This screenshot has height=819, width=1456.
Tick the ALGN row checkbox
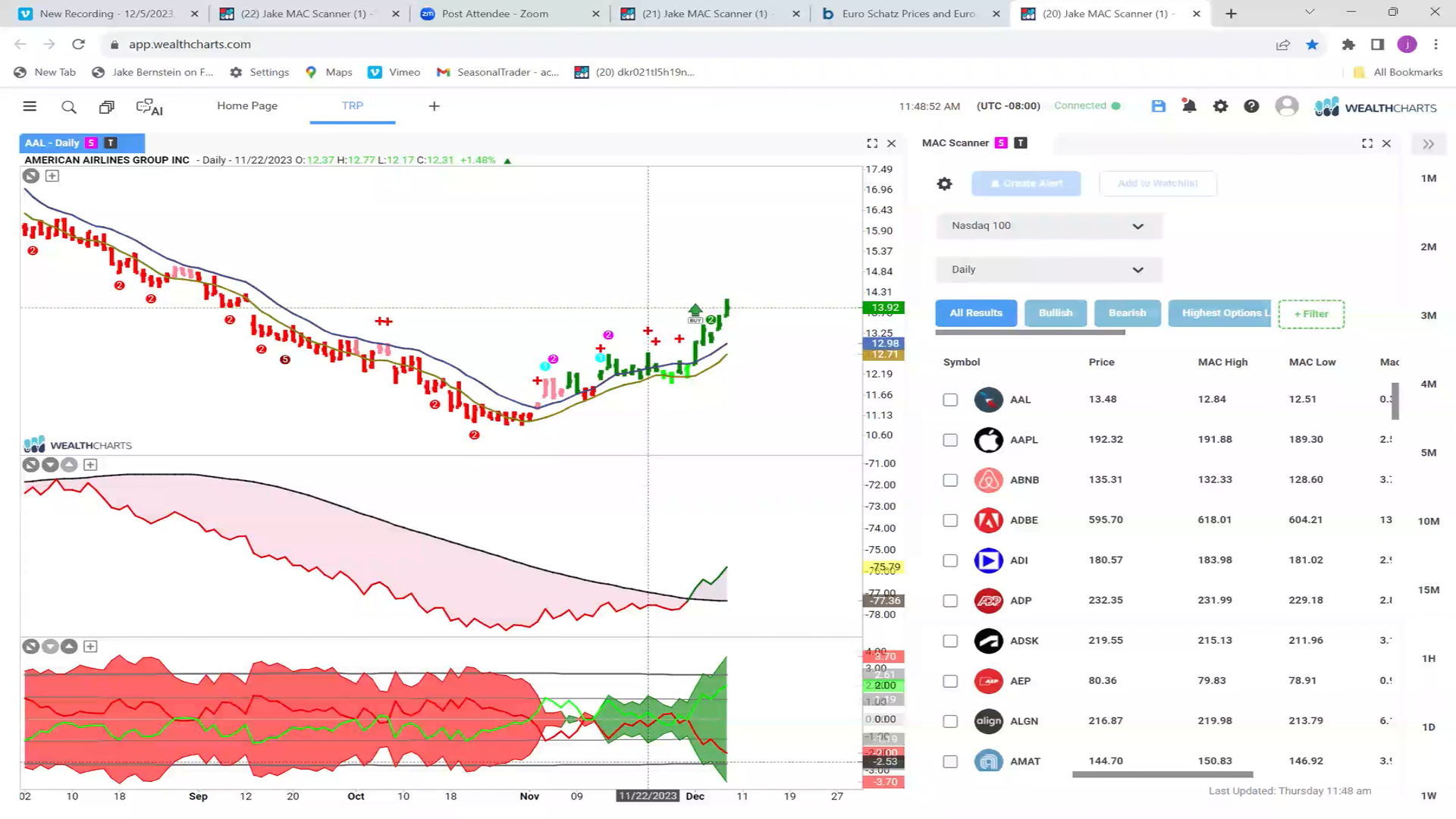pos(950,721)
